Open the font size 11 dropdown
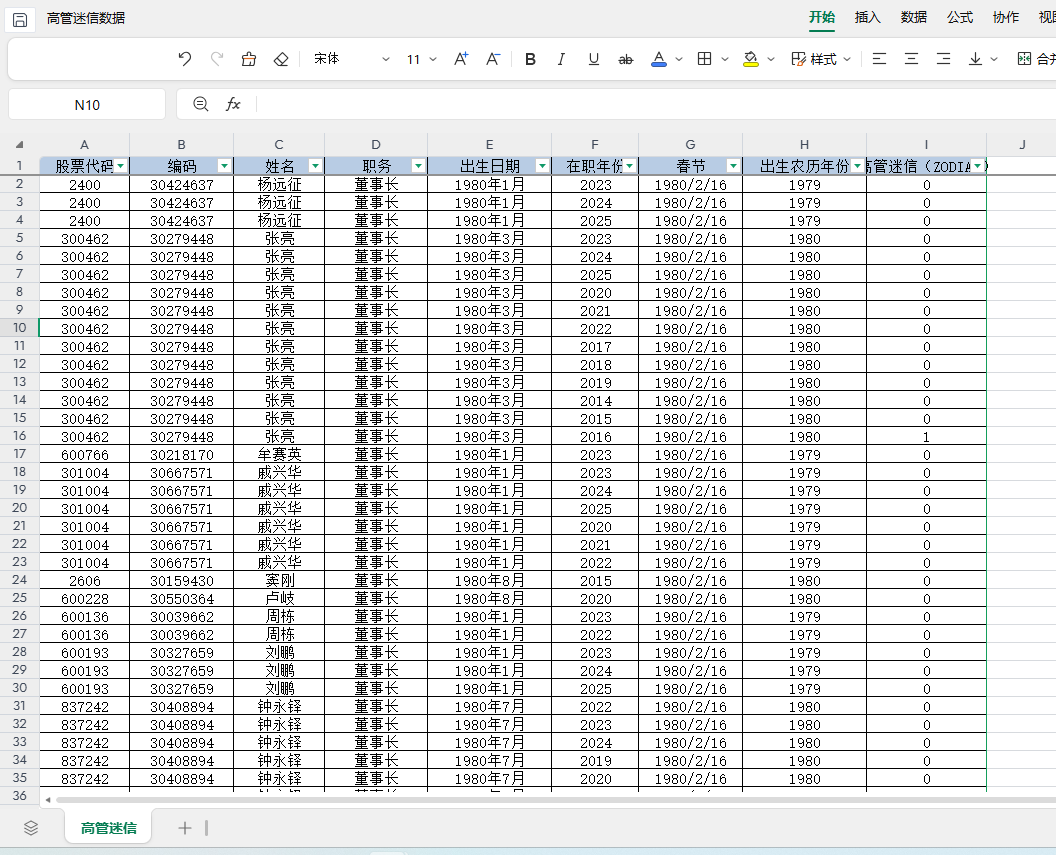Image resolution: width=1056 pixels, height=855 pixels. (422, 59)
